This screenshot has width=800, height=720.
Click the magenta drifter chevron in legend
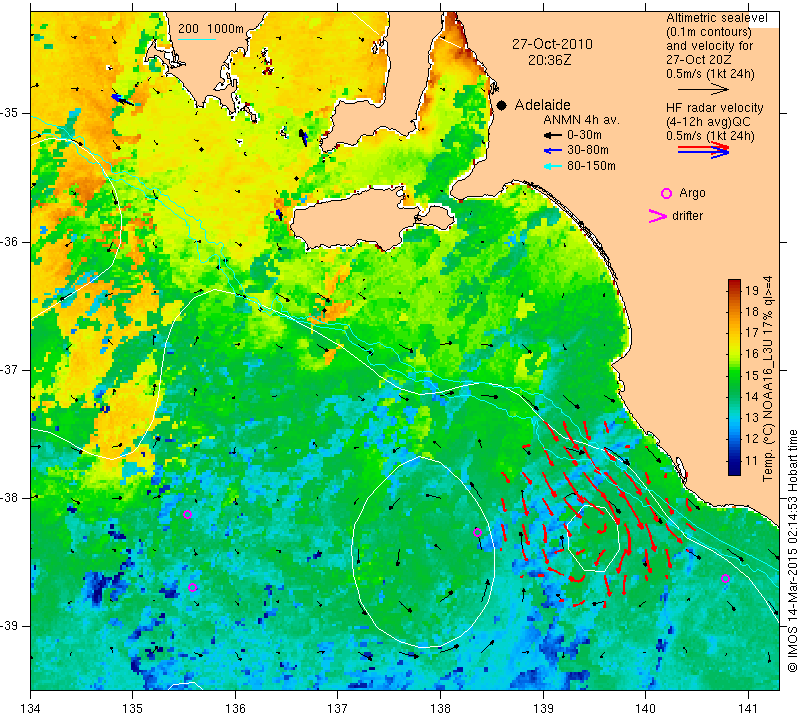tap(658, 216)
